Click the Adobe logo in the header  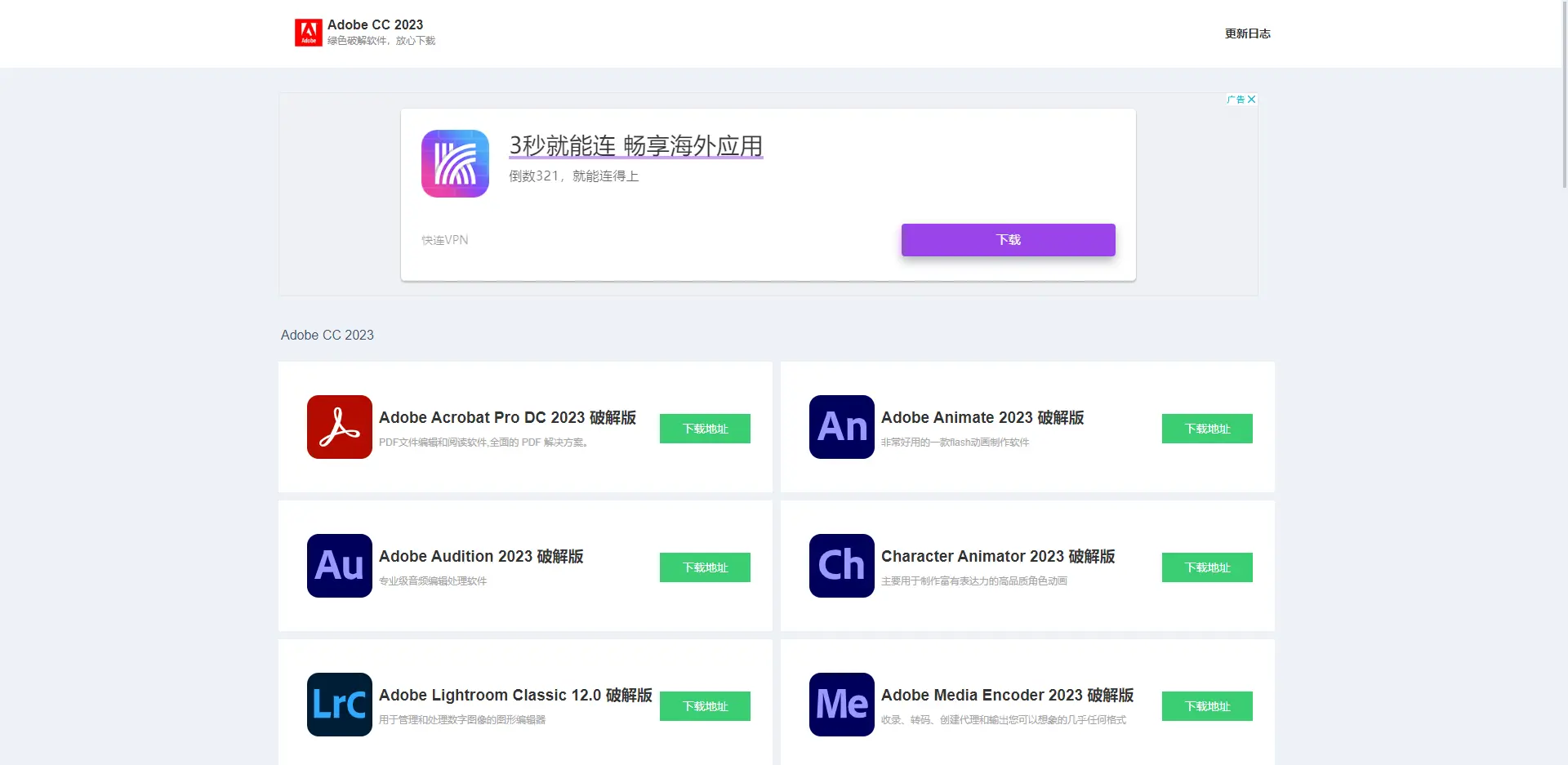(308, 33)
